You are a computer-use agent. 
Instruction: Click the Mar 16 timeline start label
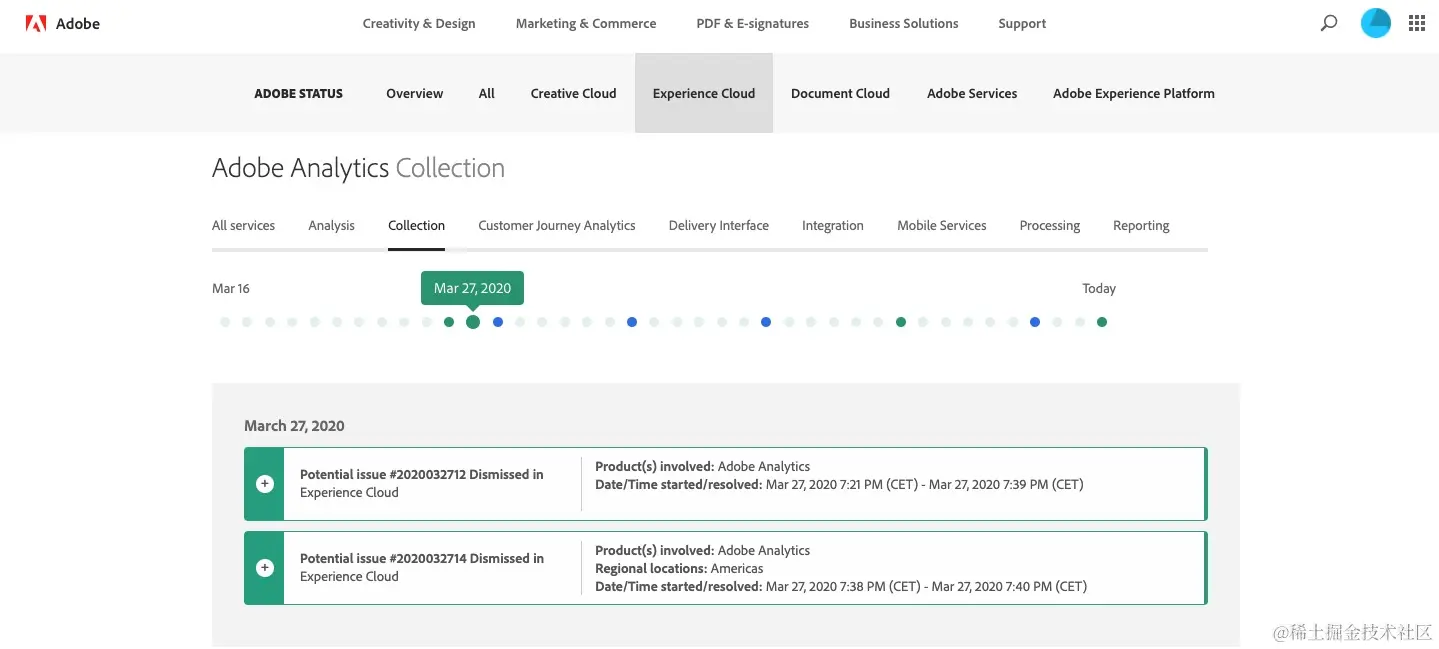[231, 288]
